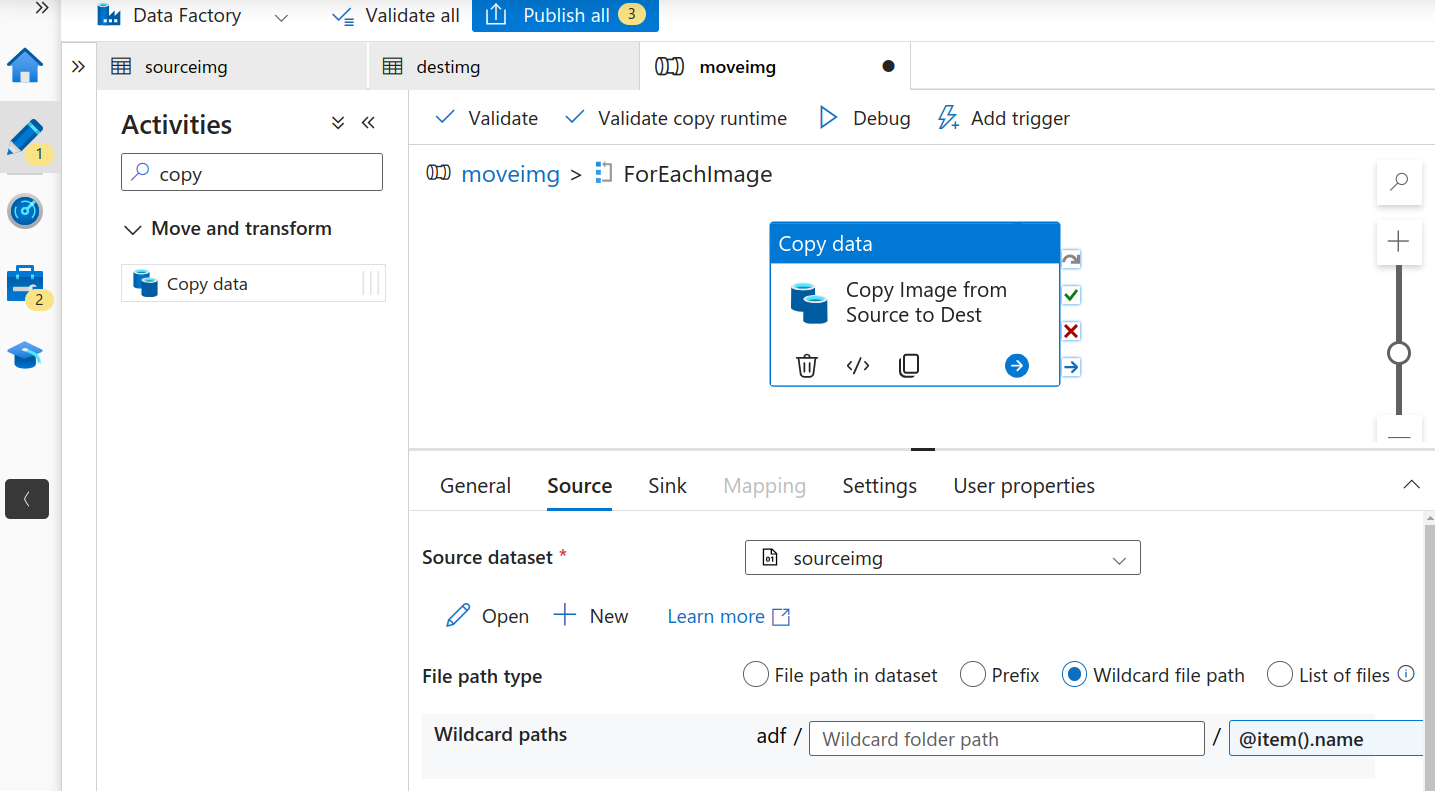Collapse Move and transform group
Image resolution: width=1435 pixels, height=791 pixels.
coord(132,230)
